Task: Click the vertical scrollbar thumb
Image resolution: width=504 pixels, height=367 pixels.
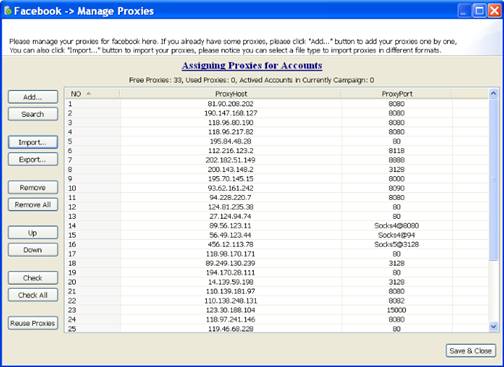Action: click(x=493, y=180)
